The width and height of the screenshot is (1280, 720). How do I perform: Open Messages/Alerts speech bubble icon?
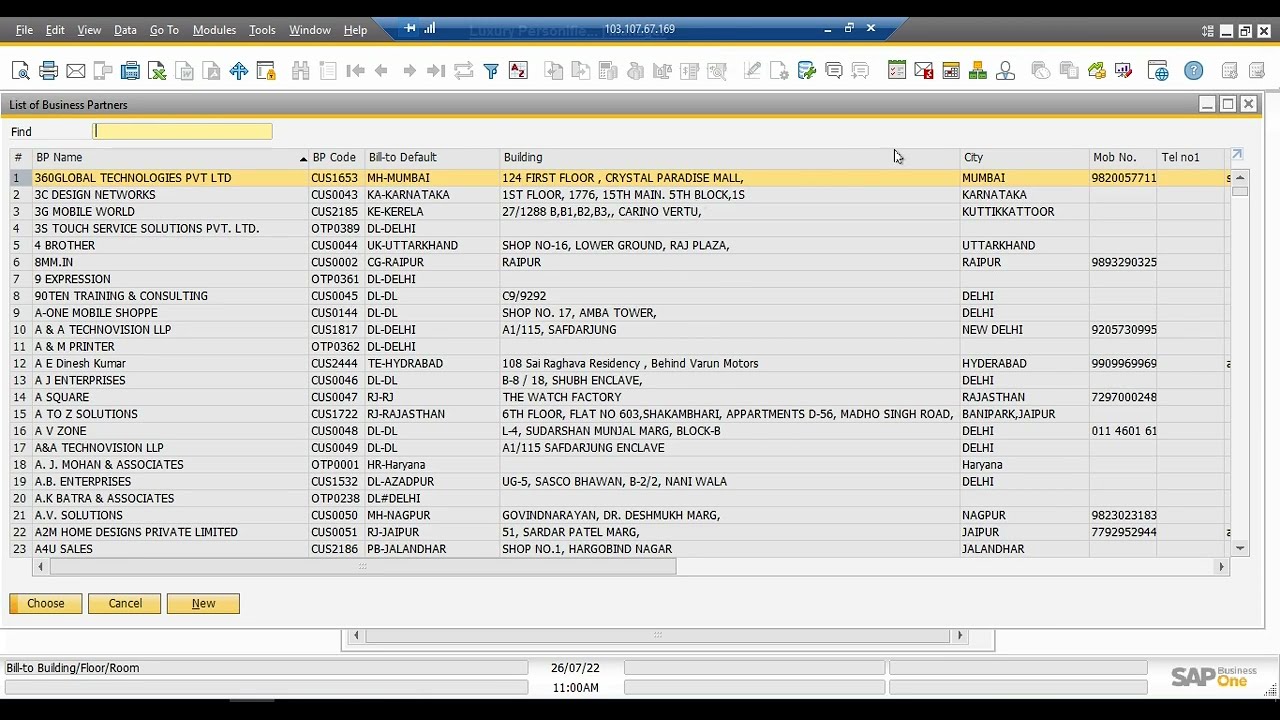pos(834,71)
